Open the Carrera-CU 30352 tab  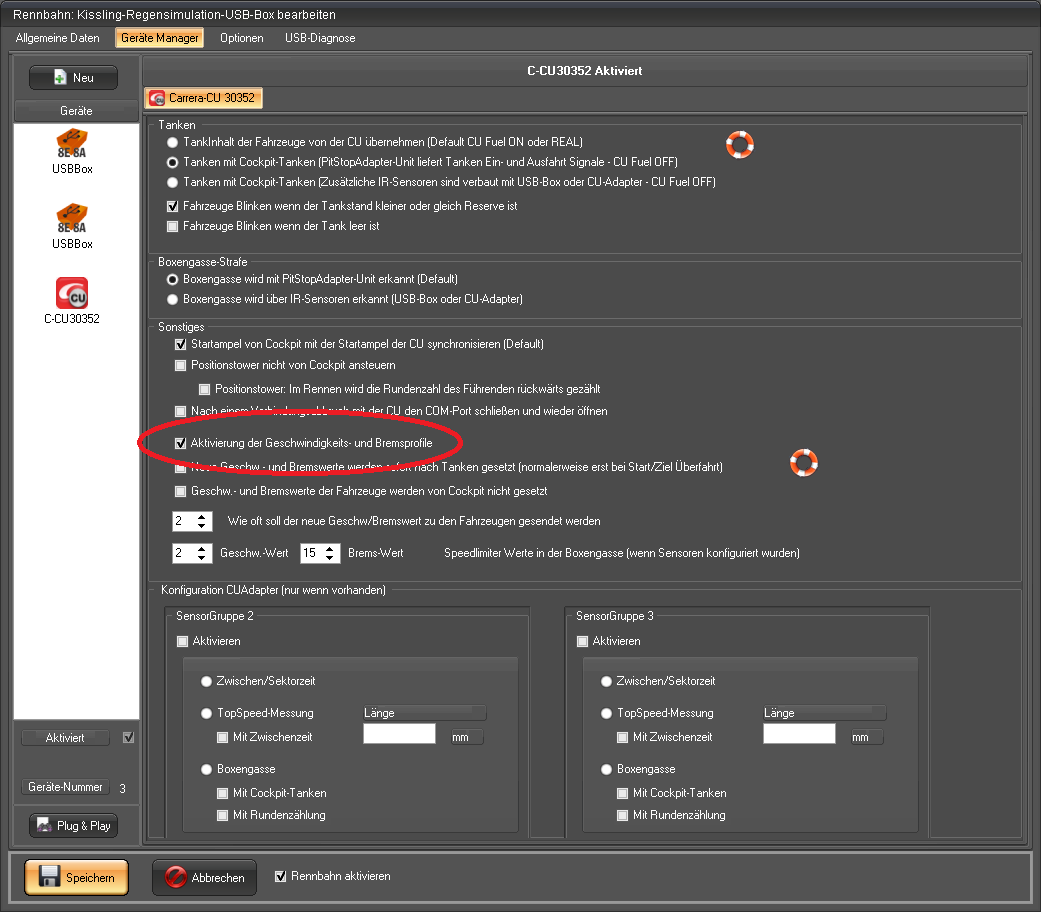point(203,98)
